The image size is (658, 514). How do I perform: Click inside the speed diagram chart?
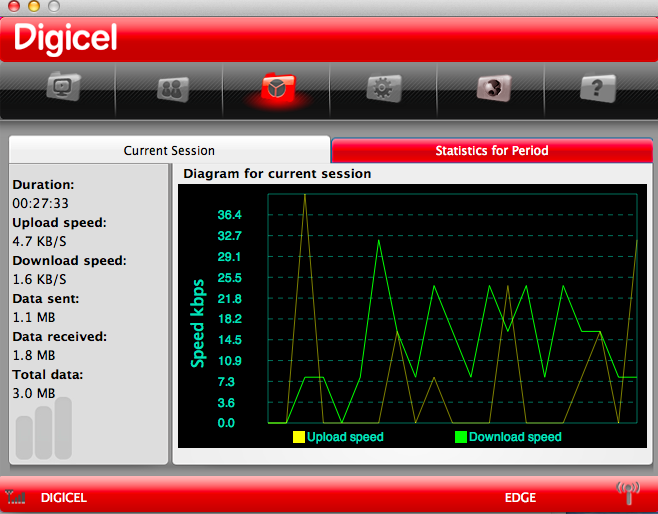click(452, 308)
